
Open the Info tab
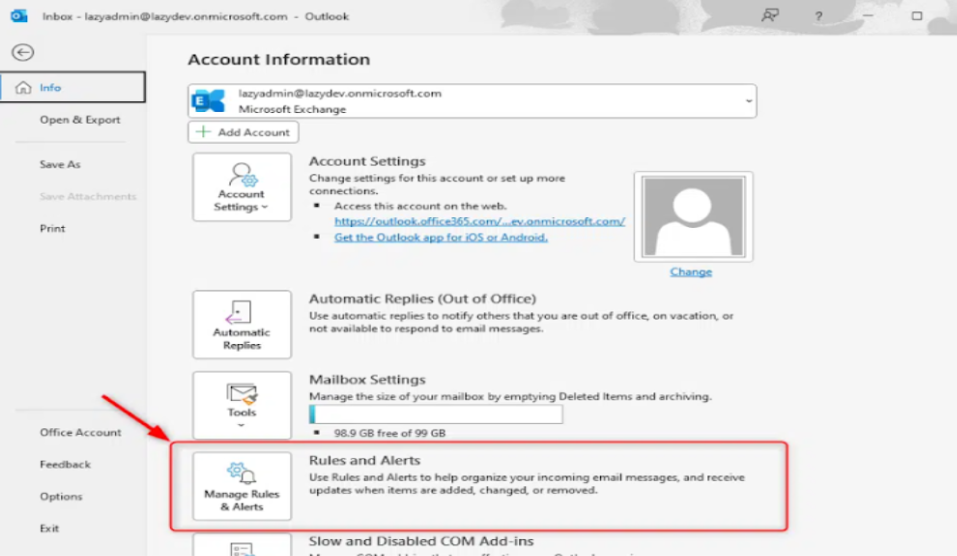pyautogui.click(x=73, y=87)
